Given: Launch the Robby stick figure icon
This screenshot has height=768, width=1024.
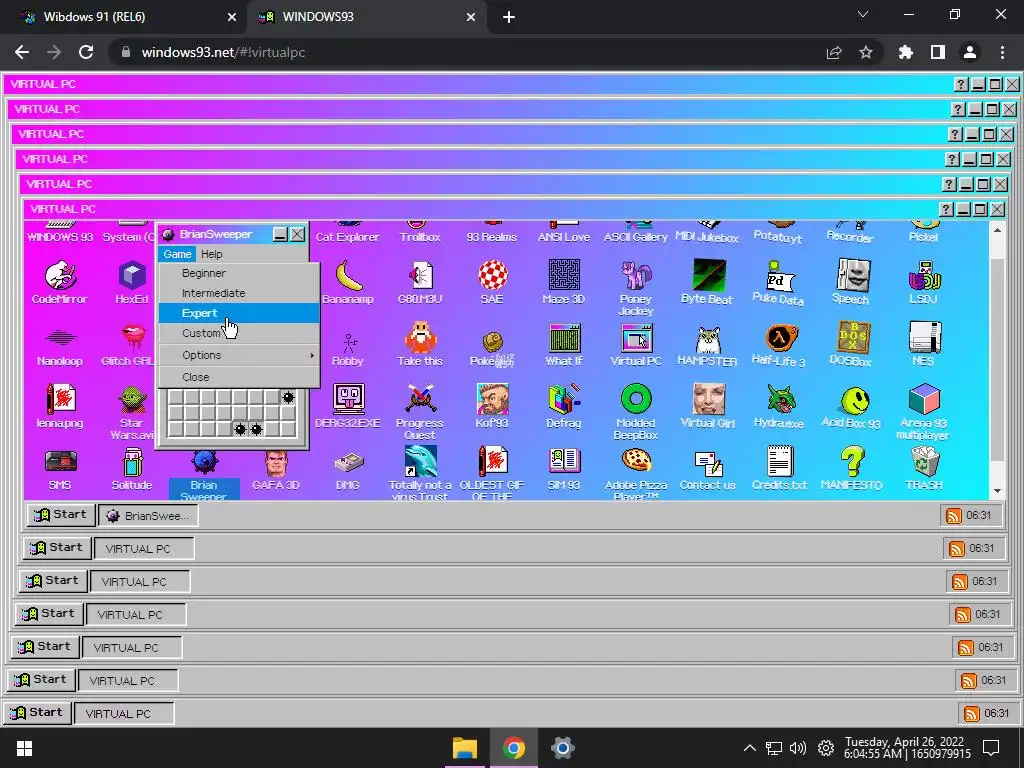Looking at the screenshot, I should click(x=348, y=344).
